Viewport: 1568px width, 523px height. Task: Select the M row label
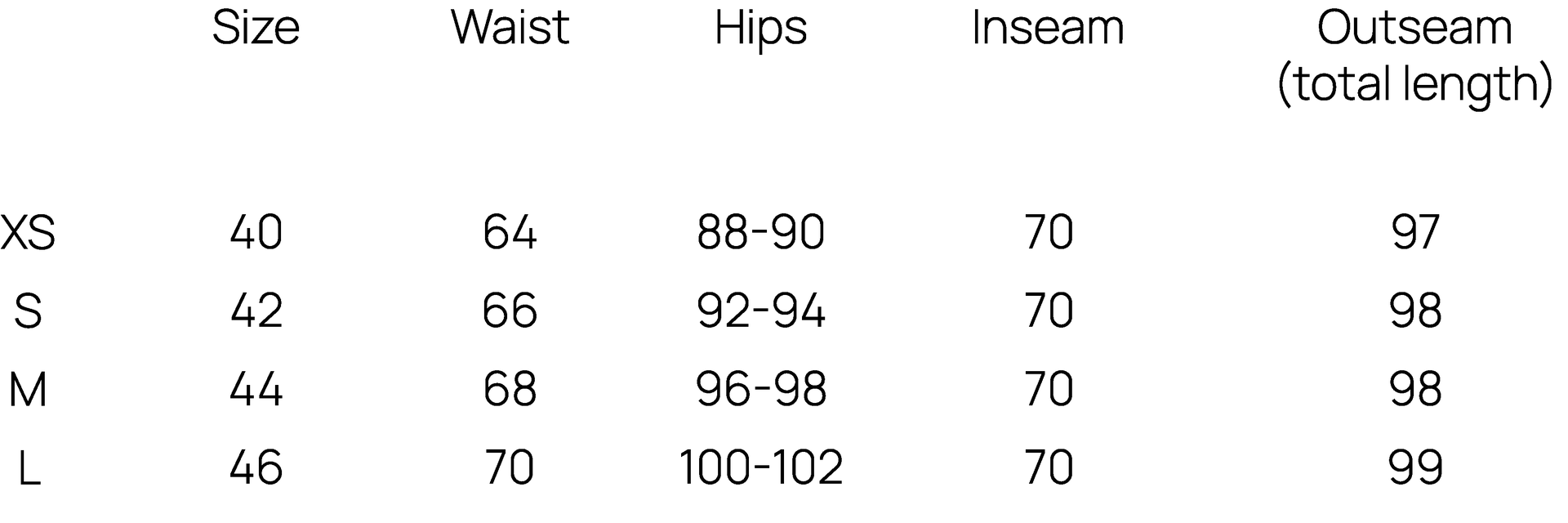click(x=28, y=390)
